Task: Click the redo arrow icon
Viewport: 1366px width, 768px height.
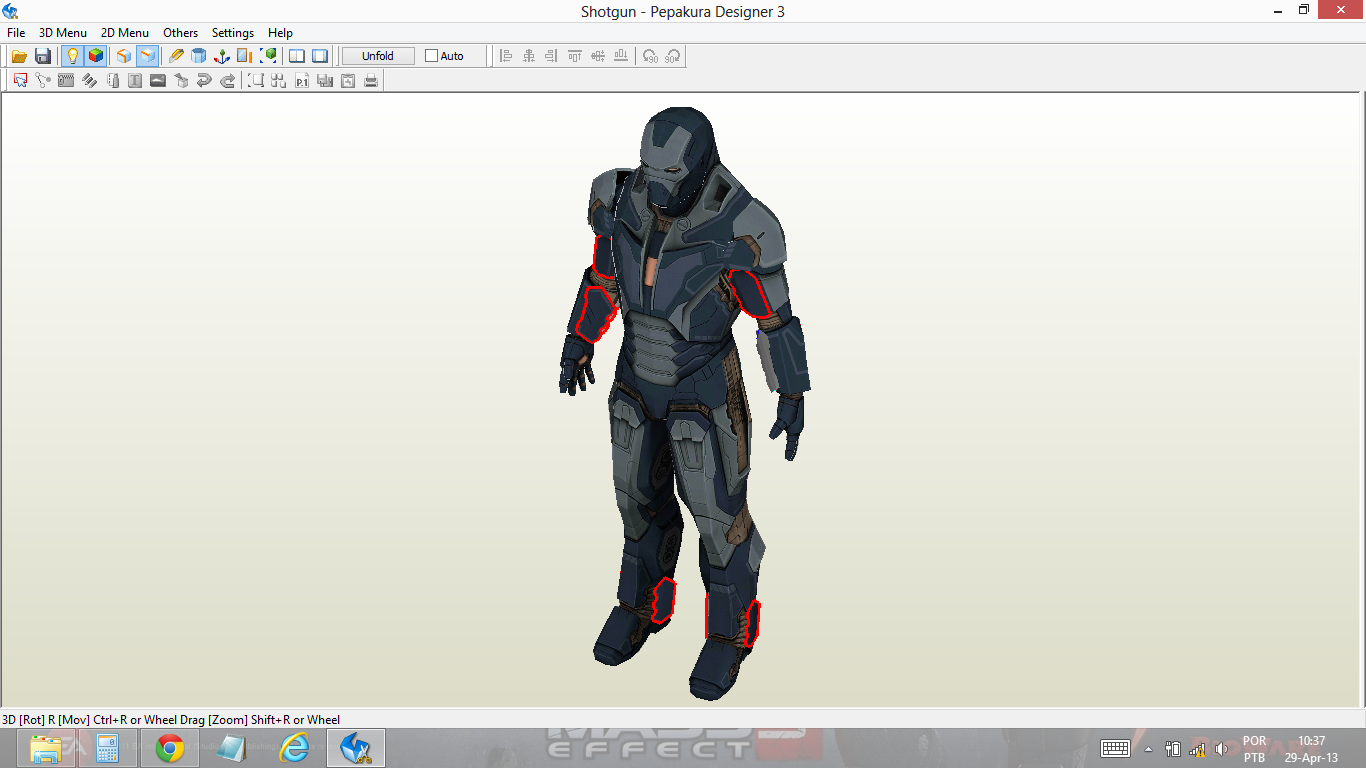Action: click(227, 80)
